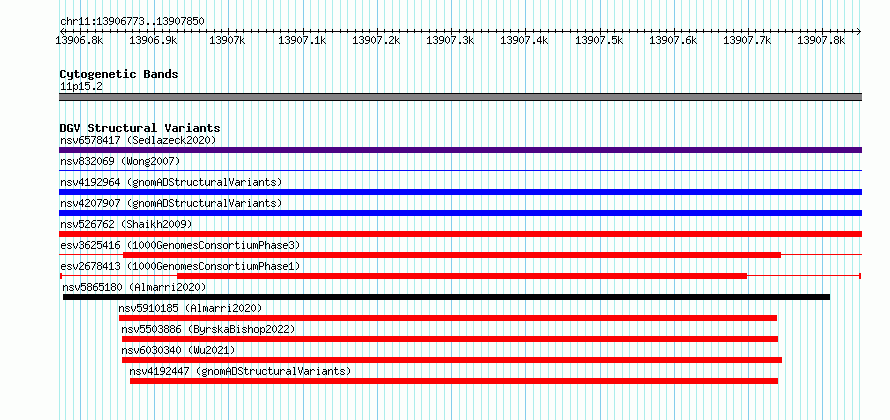Open the nsv6578417 (Sedlazeck2020) label
The height and width of the screenshot is (420, 890).
click(138, 140)
